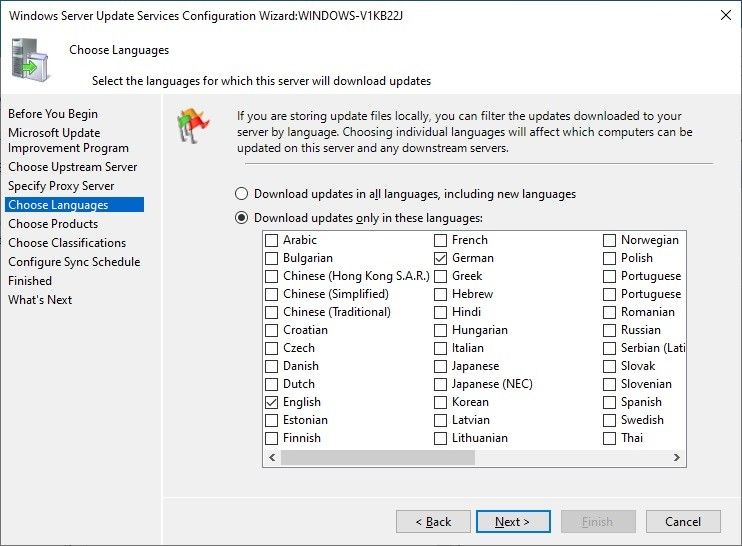742x546 pixels.
Task: Select download updates in all languages
Action: [241, 194]
